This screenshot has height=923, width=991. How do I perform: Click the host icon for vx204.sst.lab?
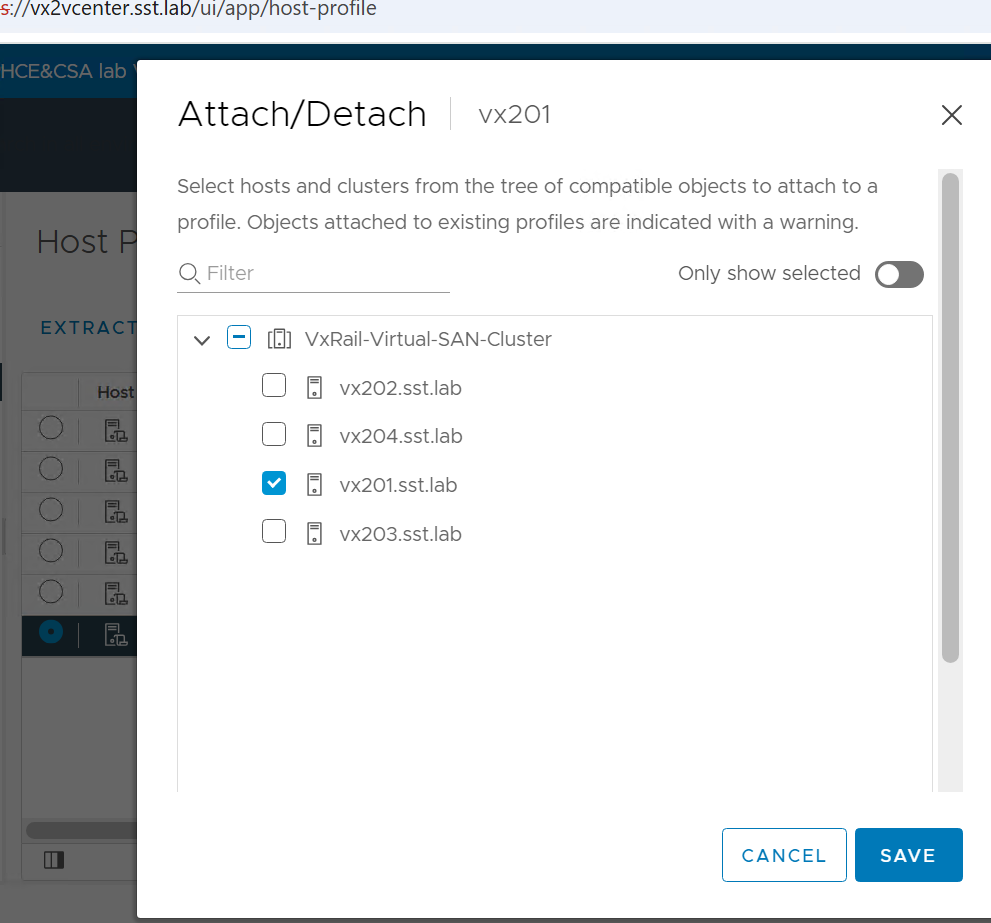point(314,436)
